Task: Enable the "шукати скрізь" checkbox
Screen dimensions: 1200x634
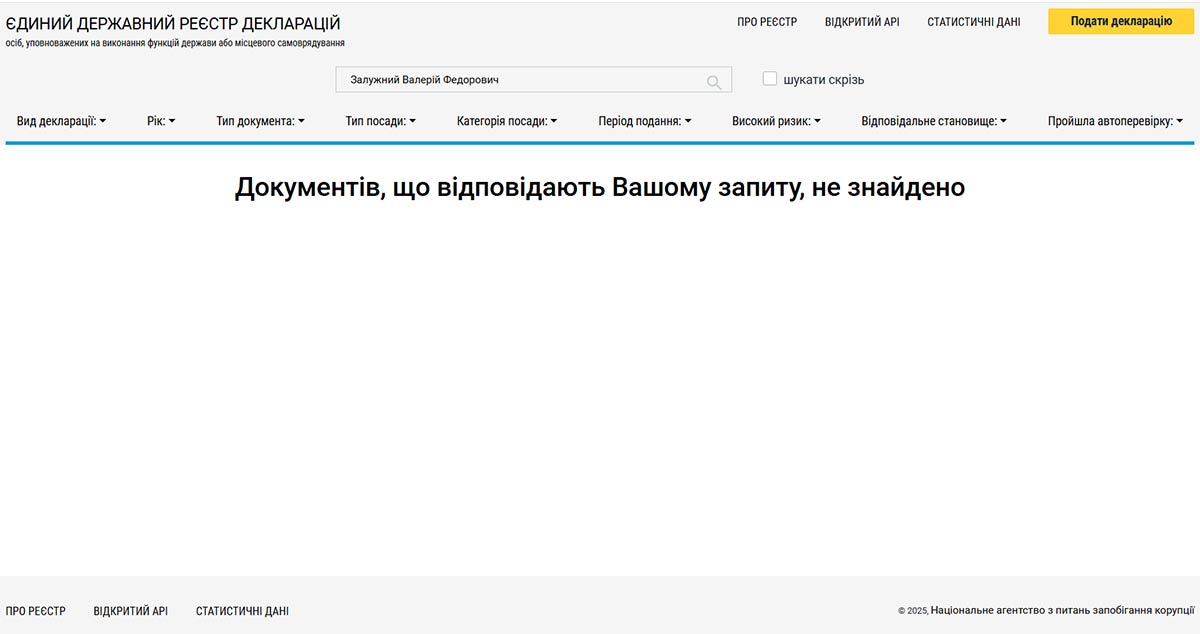Action: (x=770, y=79)
